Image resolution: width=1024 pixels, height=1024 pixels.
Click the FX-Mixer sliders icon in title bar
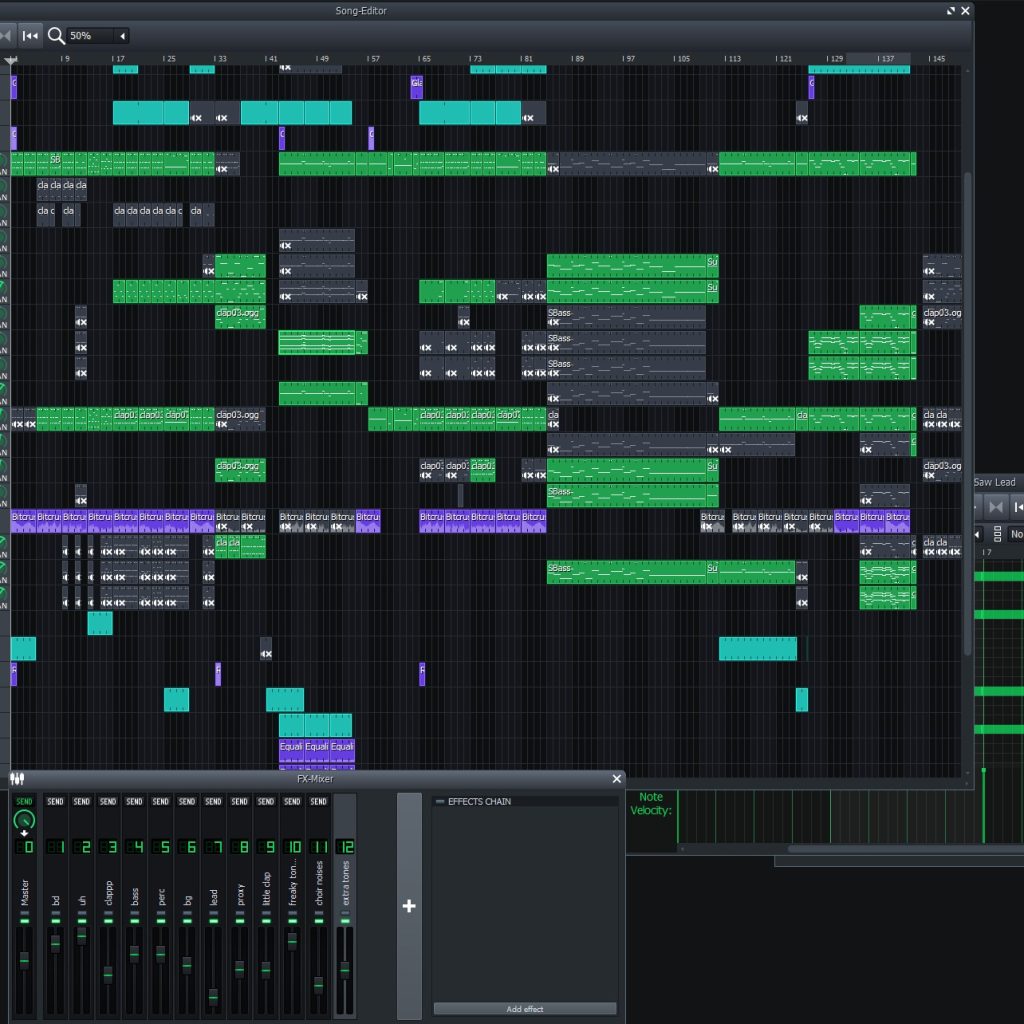click(17, 778)
